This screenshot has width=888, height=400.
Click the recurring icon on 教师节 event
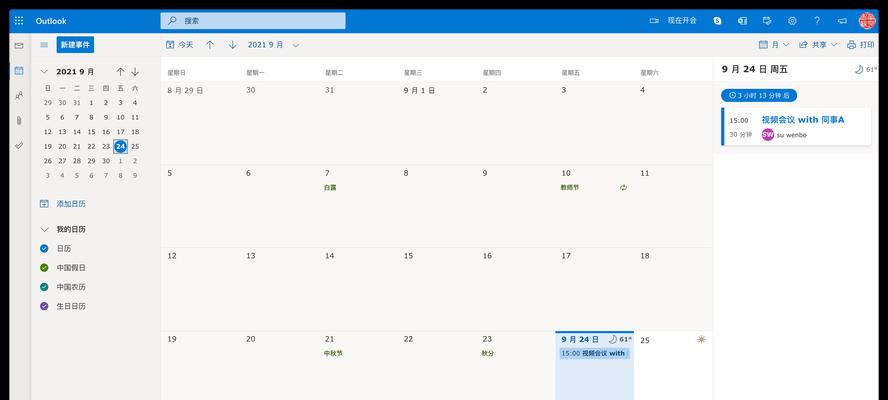point(624,188)
